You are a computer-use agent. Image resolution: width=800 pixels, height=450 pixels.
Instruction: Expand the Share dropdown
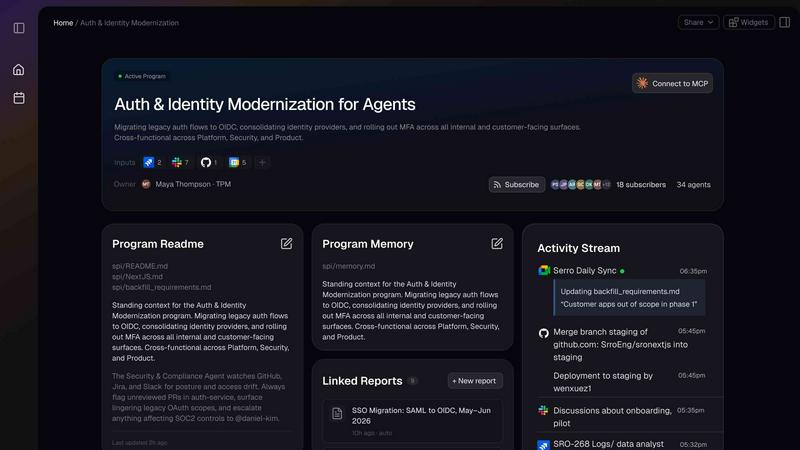(x=698, y=22)
